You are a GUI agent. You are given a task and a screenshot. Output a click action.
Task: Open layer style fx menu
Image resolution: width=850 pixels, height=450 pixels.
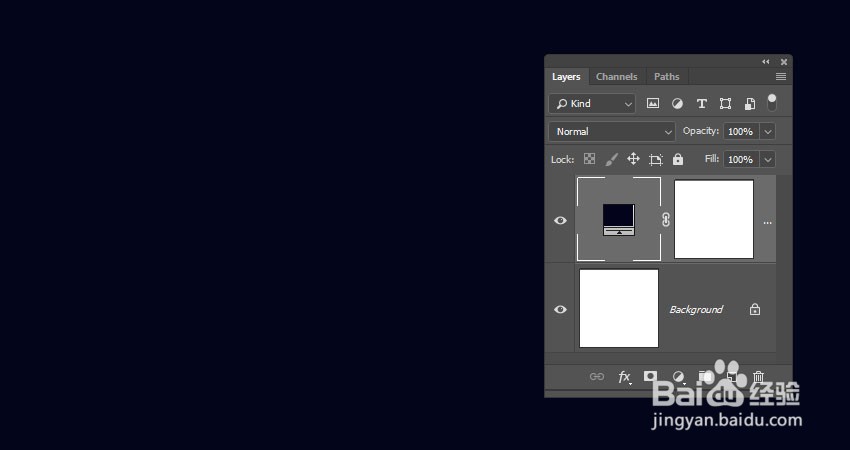point(624,377)
